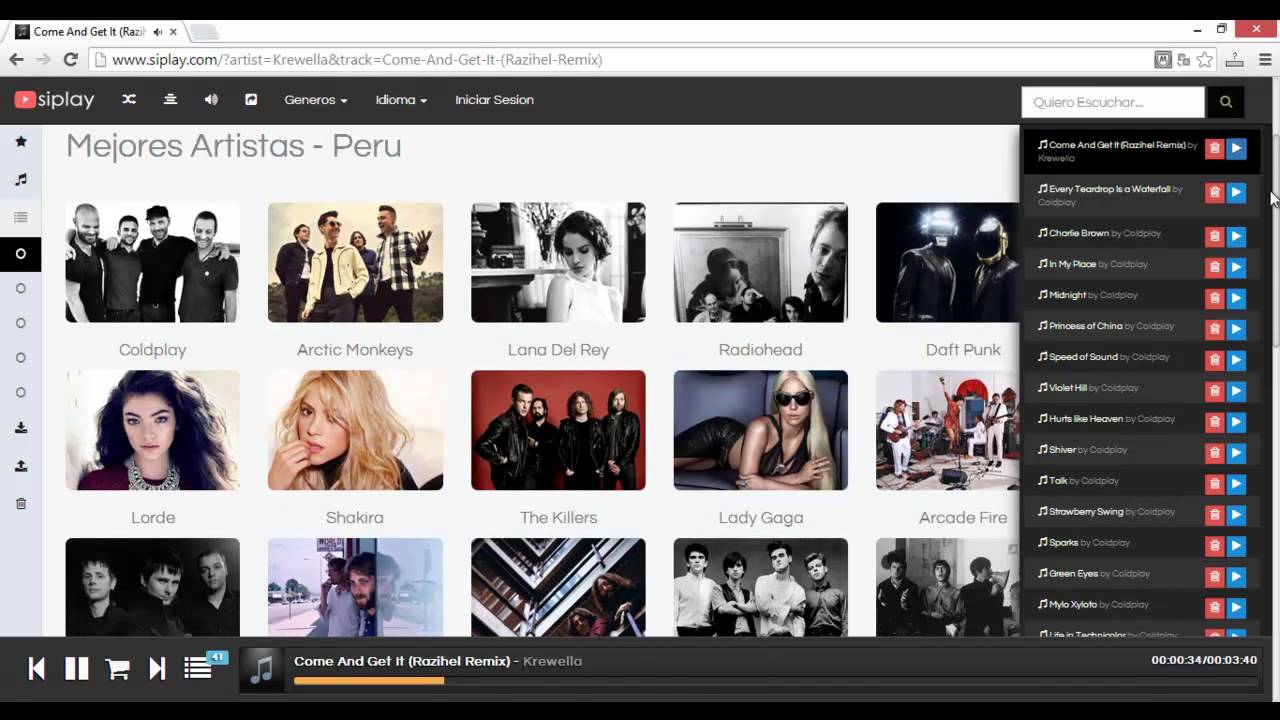Open the Generos dropdown
This screenshot has width=1280, height=720.
pos(316,100)
